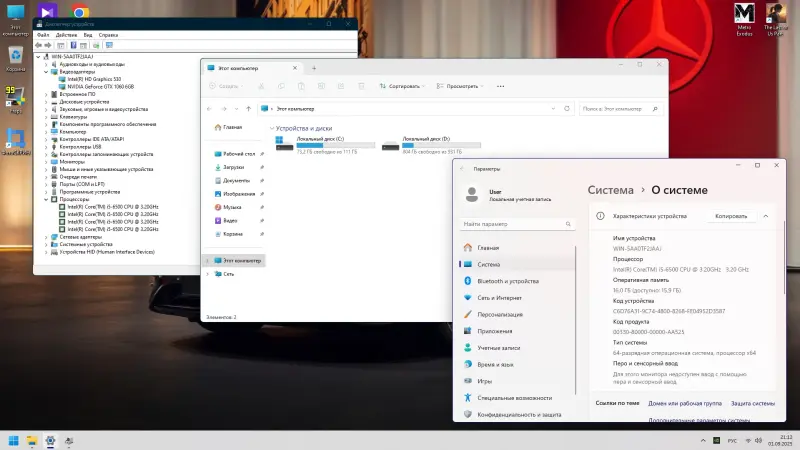Viewport: 800px width, 450px height.
Task: Open Домен или рабочая группа link
Action: [685, 403]
